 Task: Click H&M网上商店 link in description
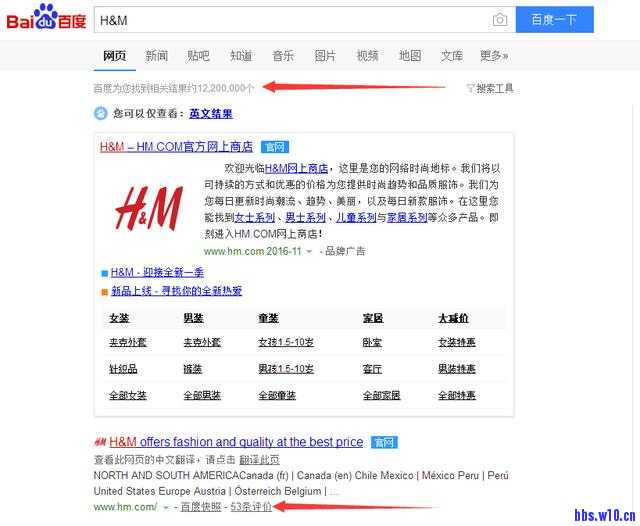(296, 168)
